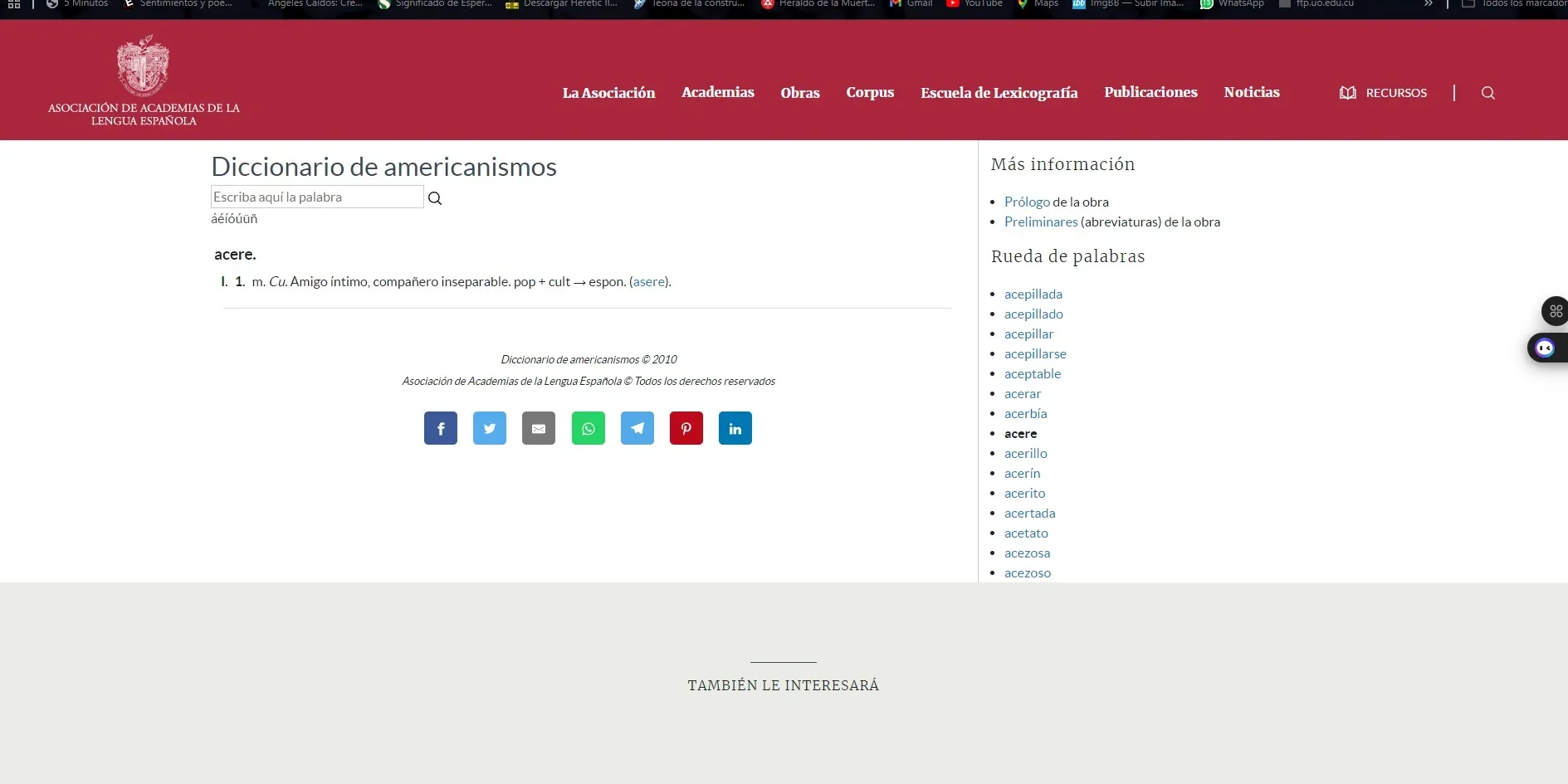Select 'acerillo' in word wheel

[x=1026, y=453]
